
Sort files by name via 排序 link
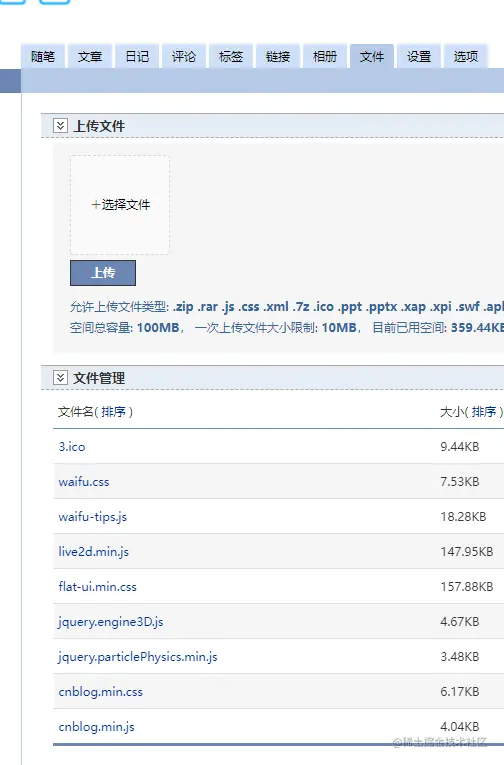click(113, 412)
